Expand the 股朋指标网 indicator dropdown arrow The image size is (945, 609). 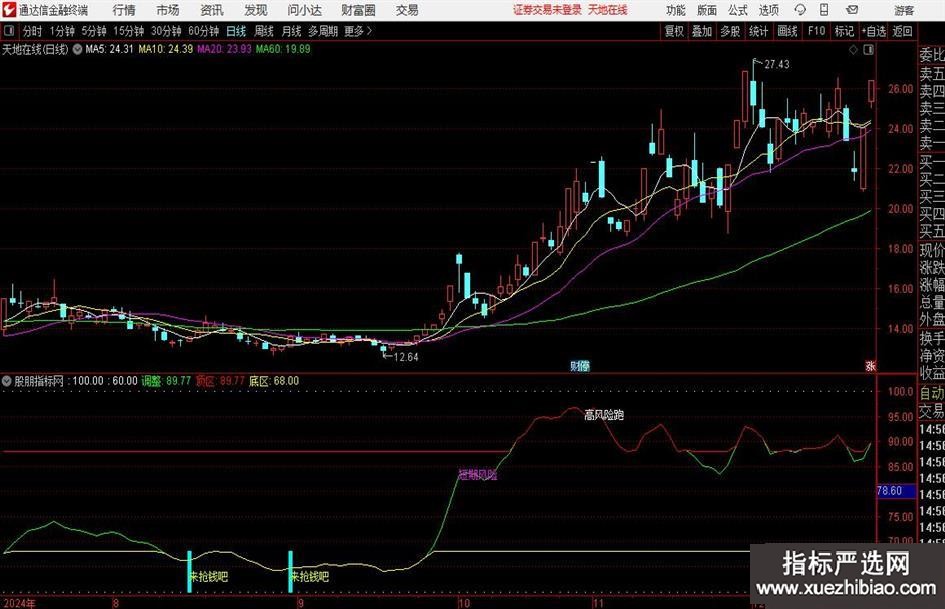click(x=7, y=381)
